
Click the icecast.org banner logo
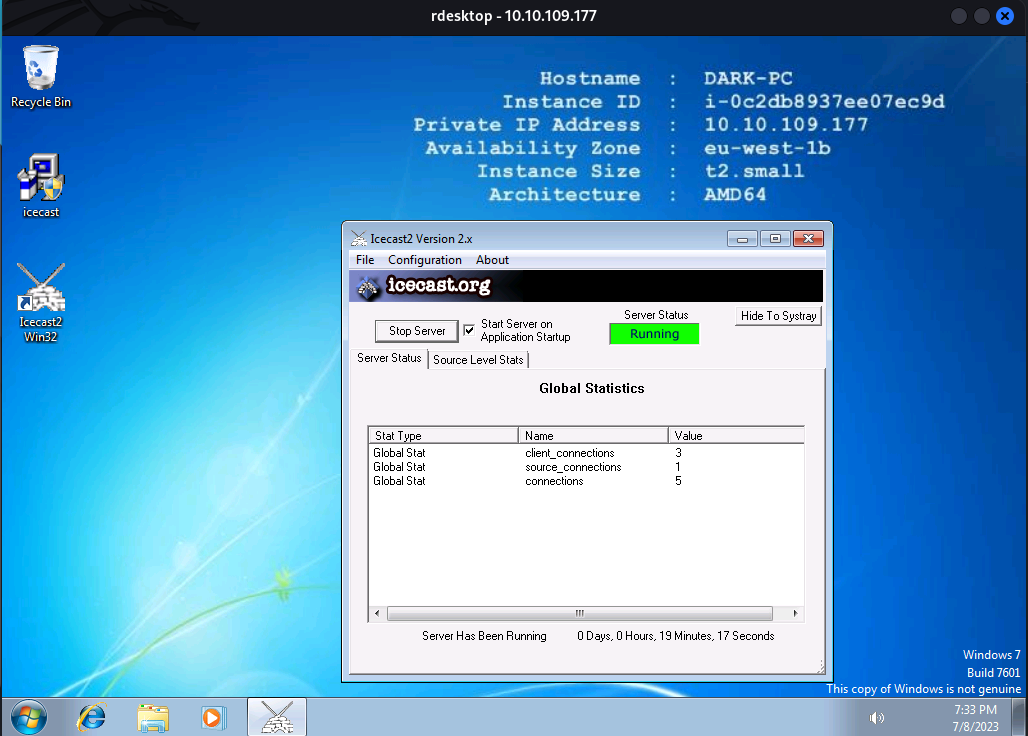coord(424,286)
